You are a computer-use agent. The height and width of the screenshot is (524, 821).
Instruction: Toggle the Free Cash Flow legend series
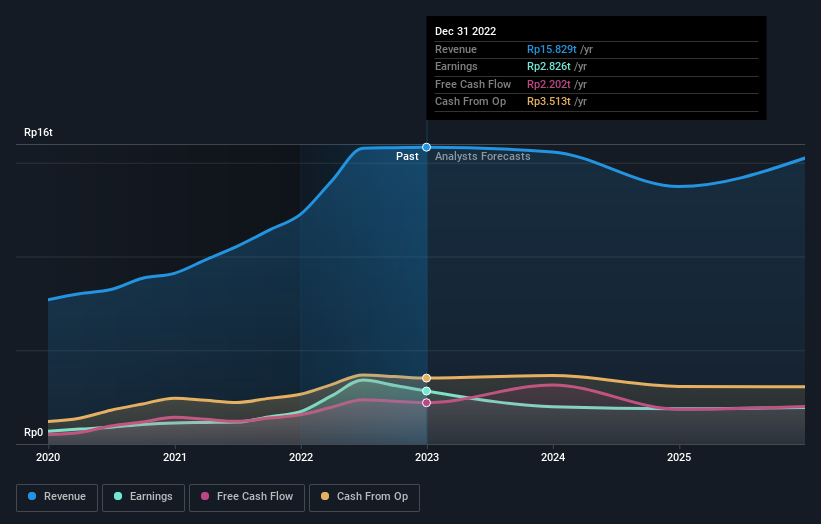[x=247, y=497]
